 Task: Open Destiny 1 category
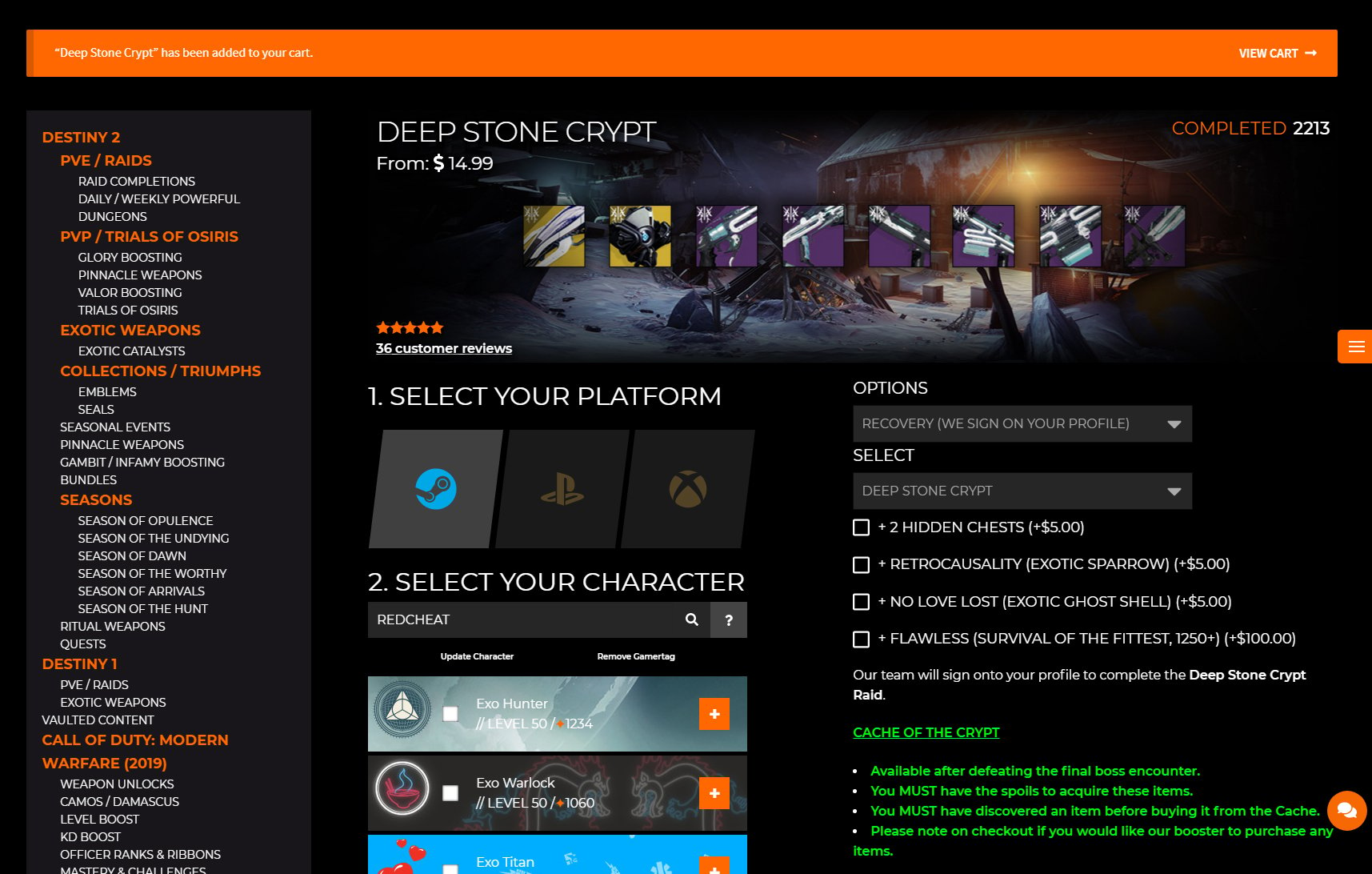(x=79, y=664)
